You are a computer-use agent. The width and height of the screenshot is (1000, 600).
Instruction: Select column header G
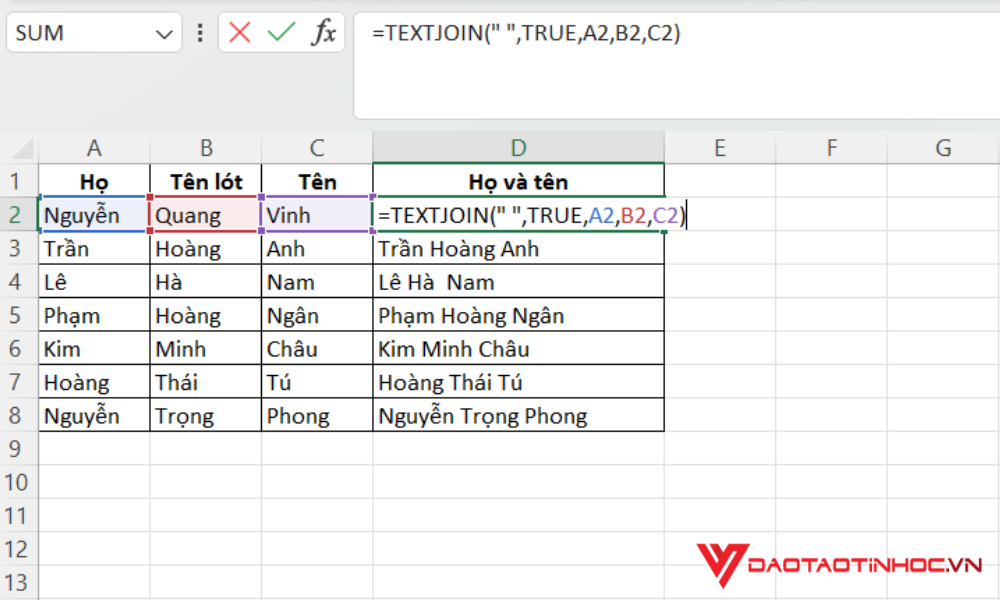[943, 147]
